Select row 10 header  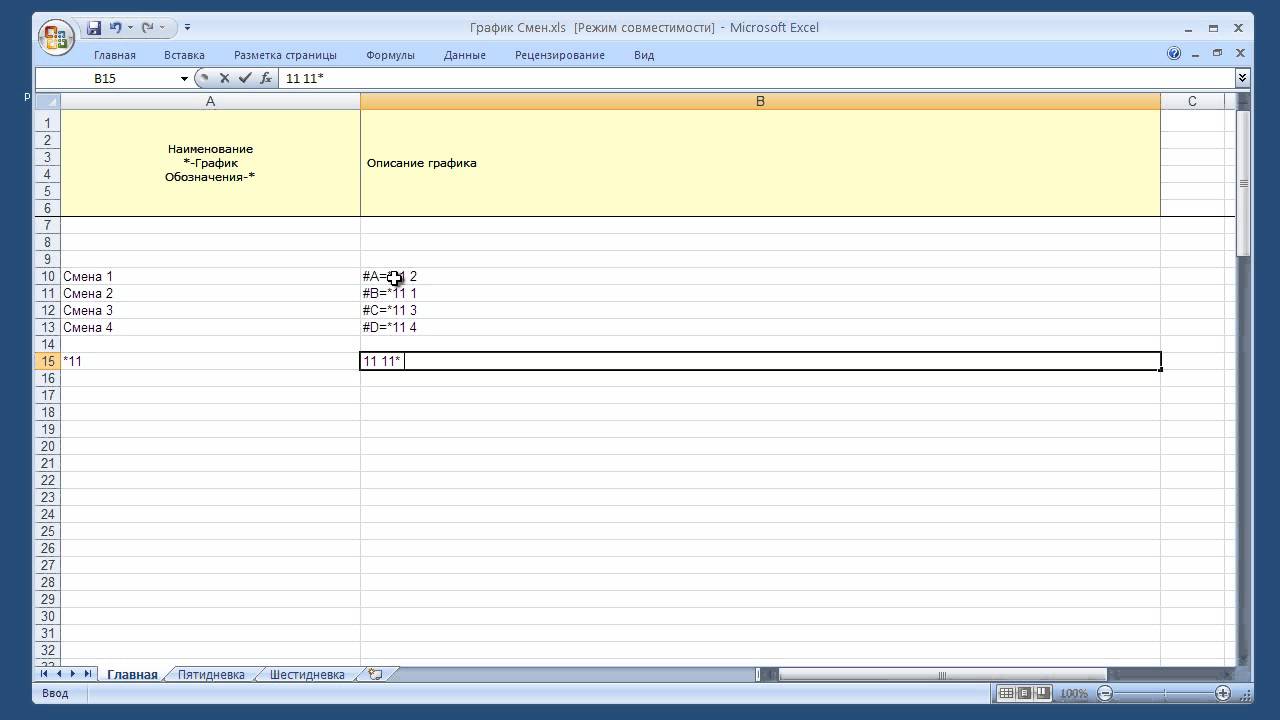[x=48, y=277]
